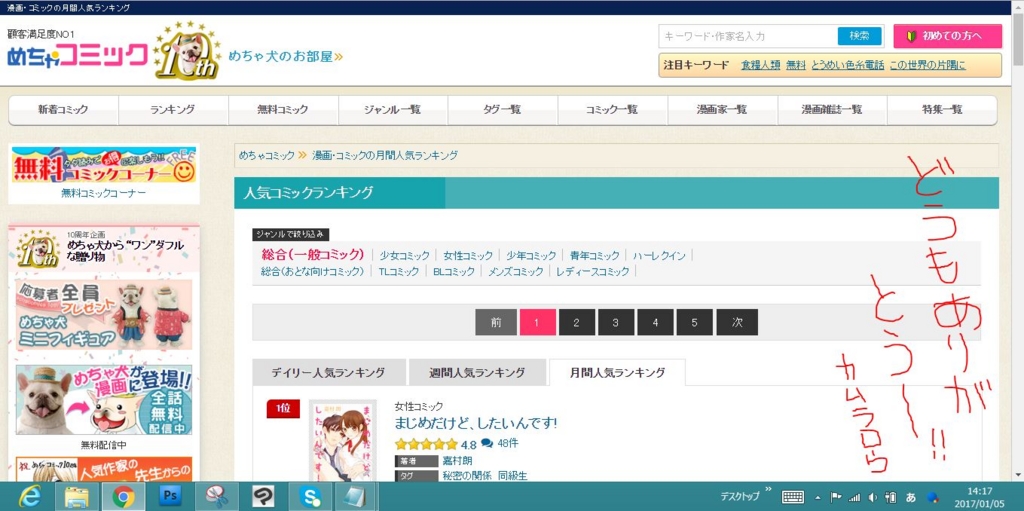Click the 無料コミックコーナー banner image
Image resolution: width=1024 pixels, height=511 pixels.
click(104, 164)
